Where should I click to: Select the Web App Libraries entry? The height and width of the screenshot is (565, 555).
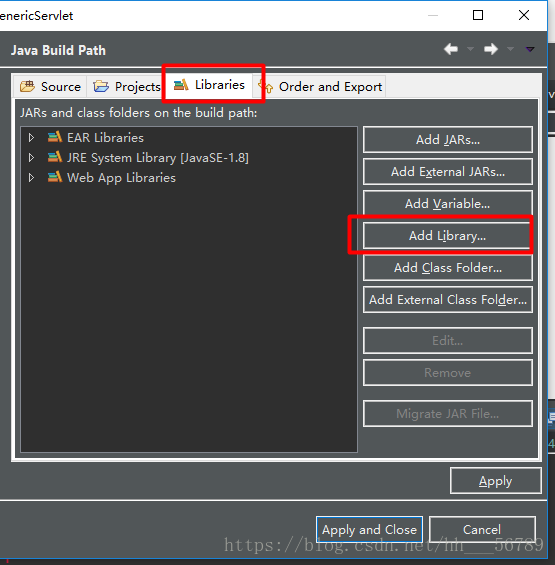[x=121, y=178]
